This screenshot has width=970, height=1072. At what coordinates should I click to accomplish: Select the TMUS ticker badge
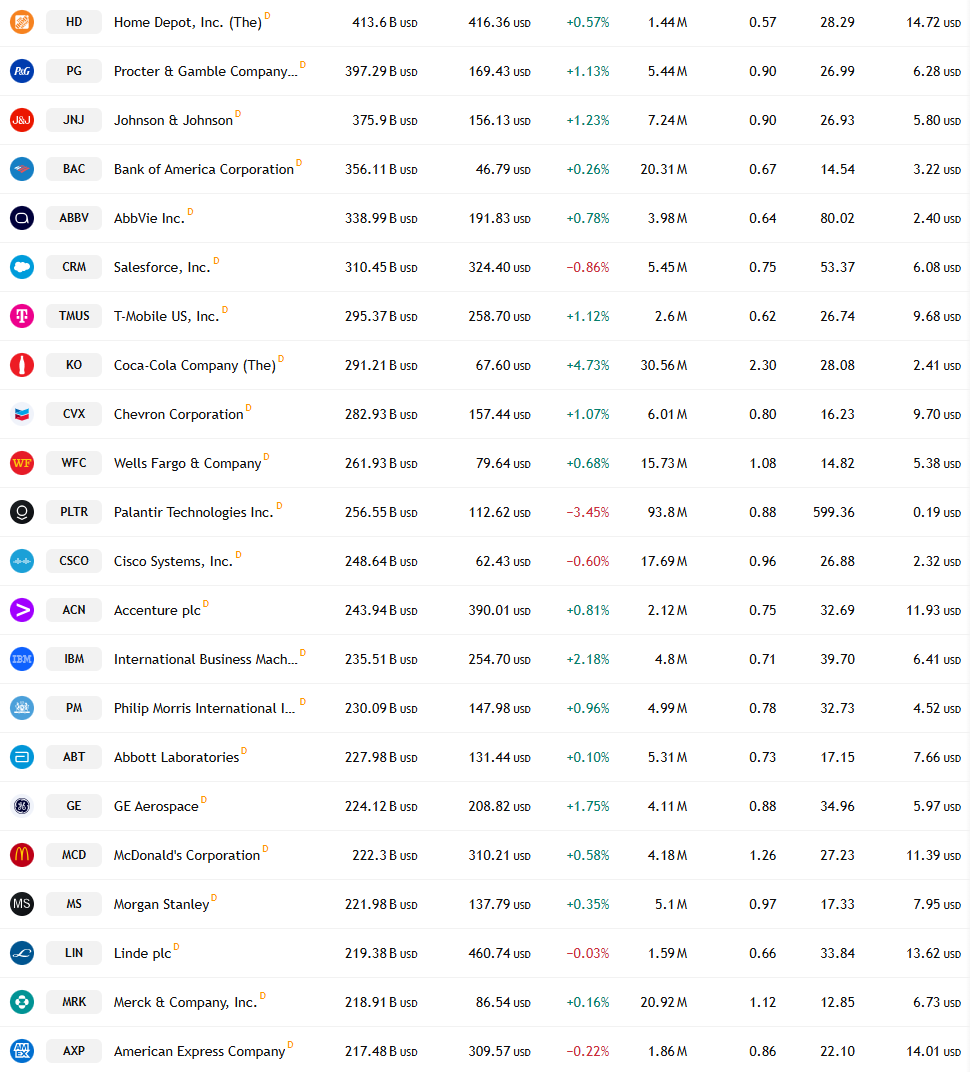[74, 316]
